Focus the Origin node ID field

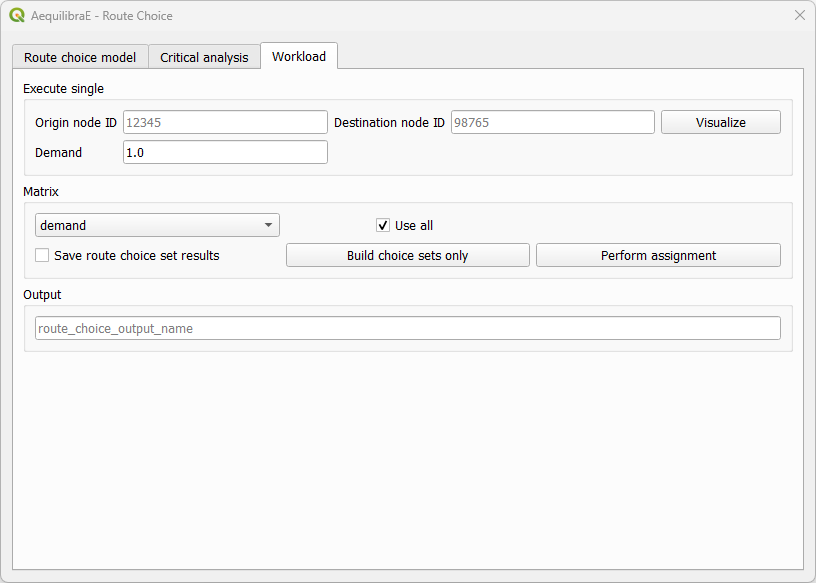[225, 122]
